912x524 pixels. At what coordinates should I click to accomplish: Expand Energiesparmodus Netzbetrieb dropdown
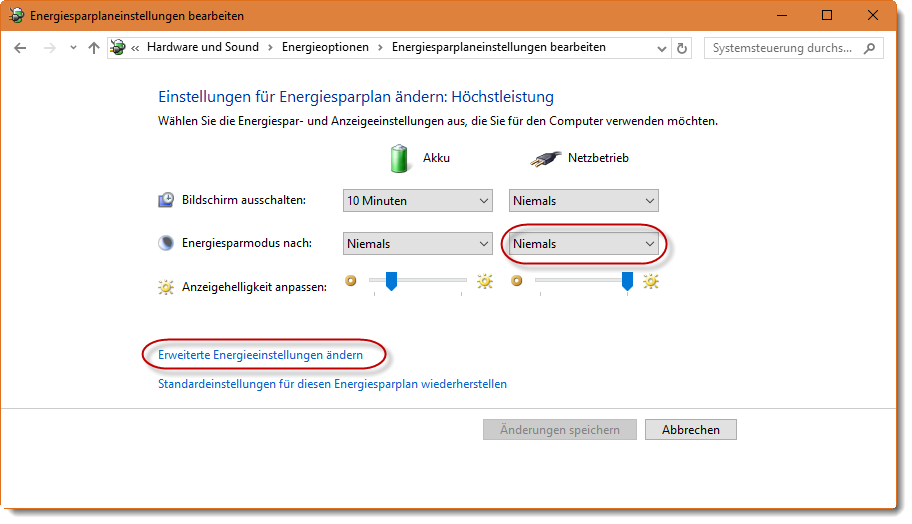click(x=583, y=244)
